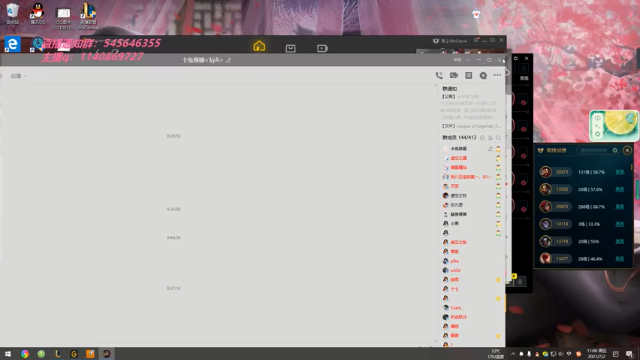This screenshot has height=360, width=640.
Task: Start a voice call in the group chat
Action: tap(439, 76)
